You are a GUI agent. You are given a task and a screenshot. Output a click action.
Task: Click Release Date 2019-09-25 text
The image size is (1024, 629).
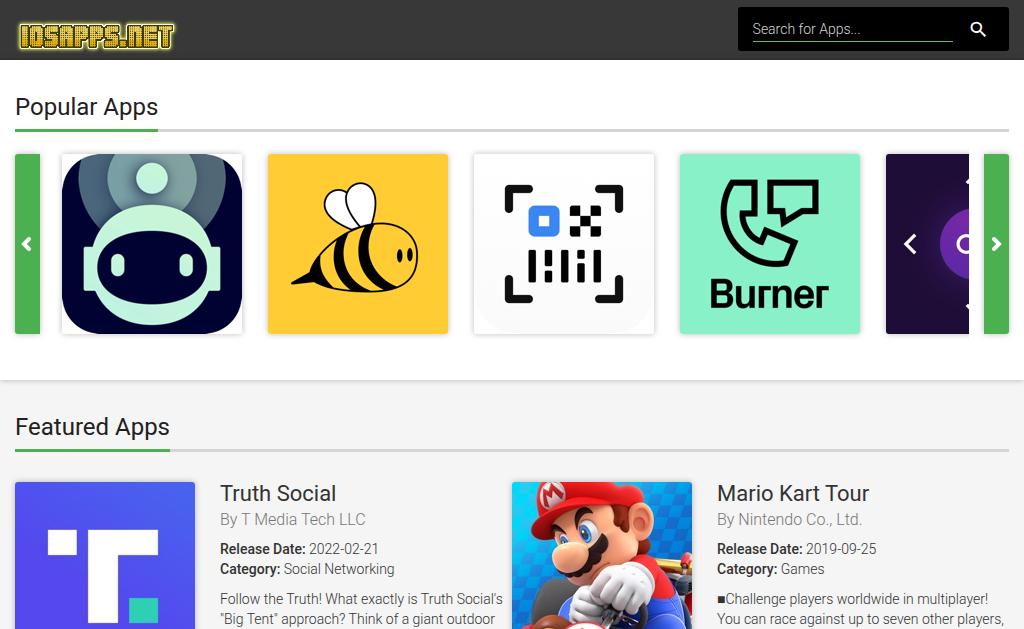click(797, 549)
